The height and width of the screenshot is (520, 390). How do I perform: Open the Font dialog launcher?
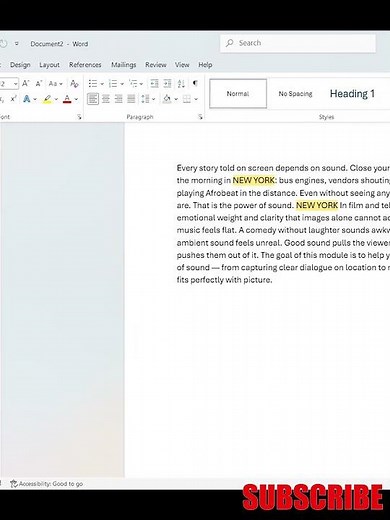tap(79, 117)
